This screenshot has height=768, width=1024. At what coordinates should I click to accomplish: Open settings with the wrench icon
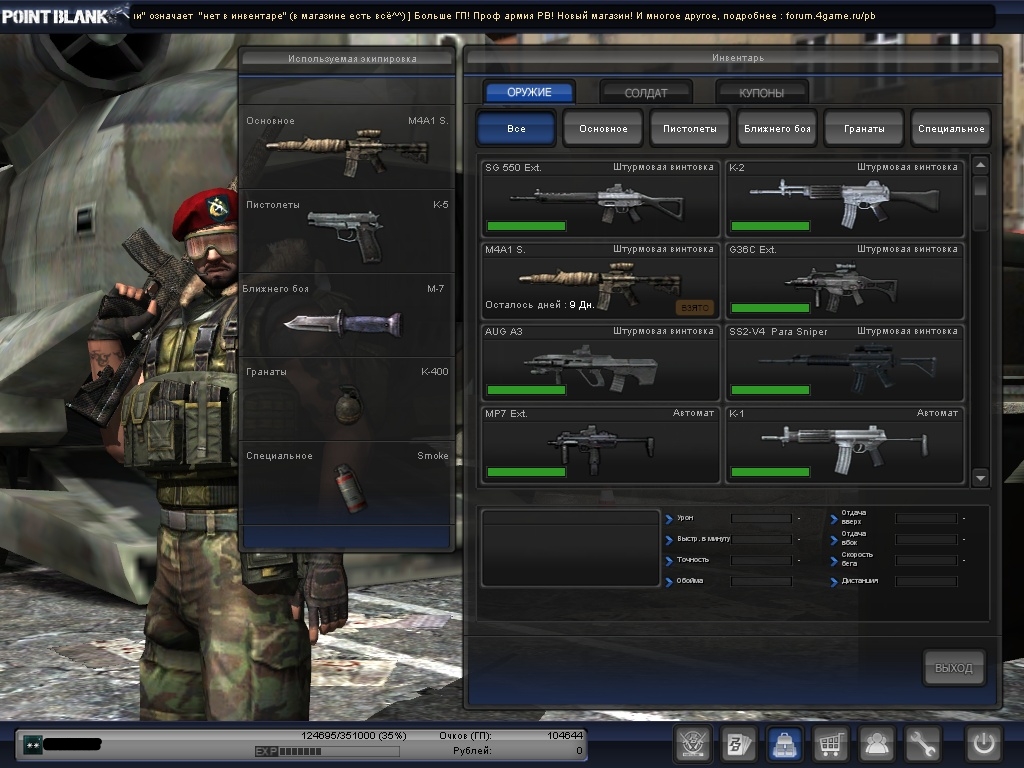(x=923, y=744)
